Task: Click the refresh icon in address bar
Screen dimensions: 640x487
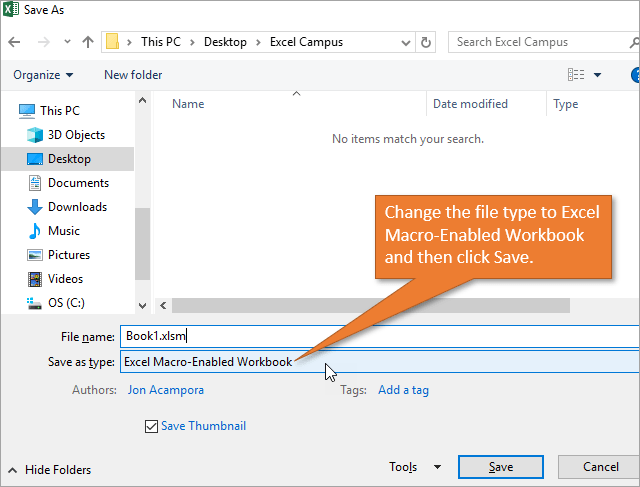Action: 427,43
